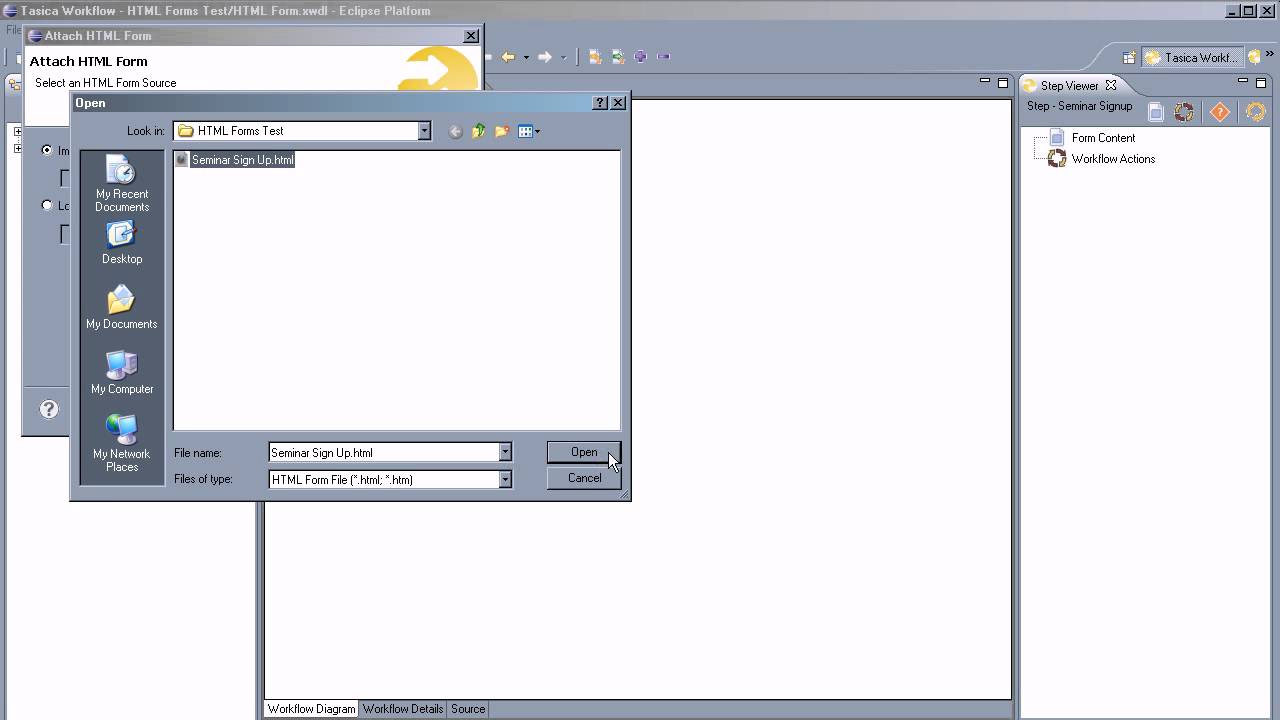The width and height of the screenshot is (1280, 720).
Task: Activate the Step Viewer tab
Action: [1069, 86]
